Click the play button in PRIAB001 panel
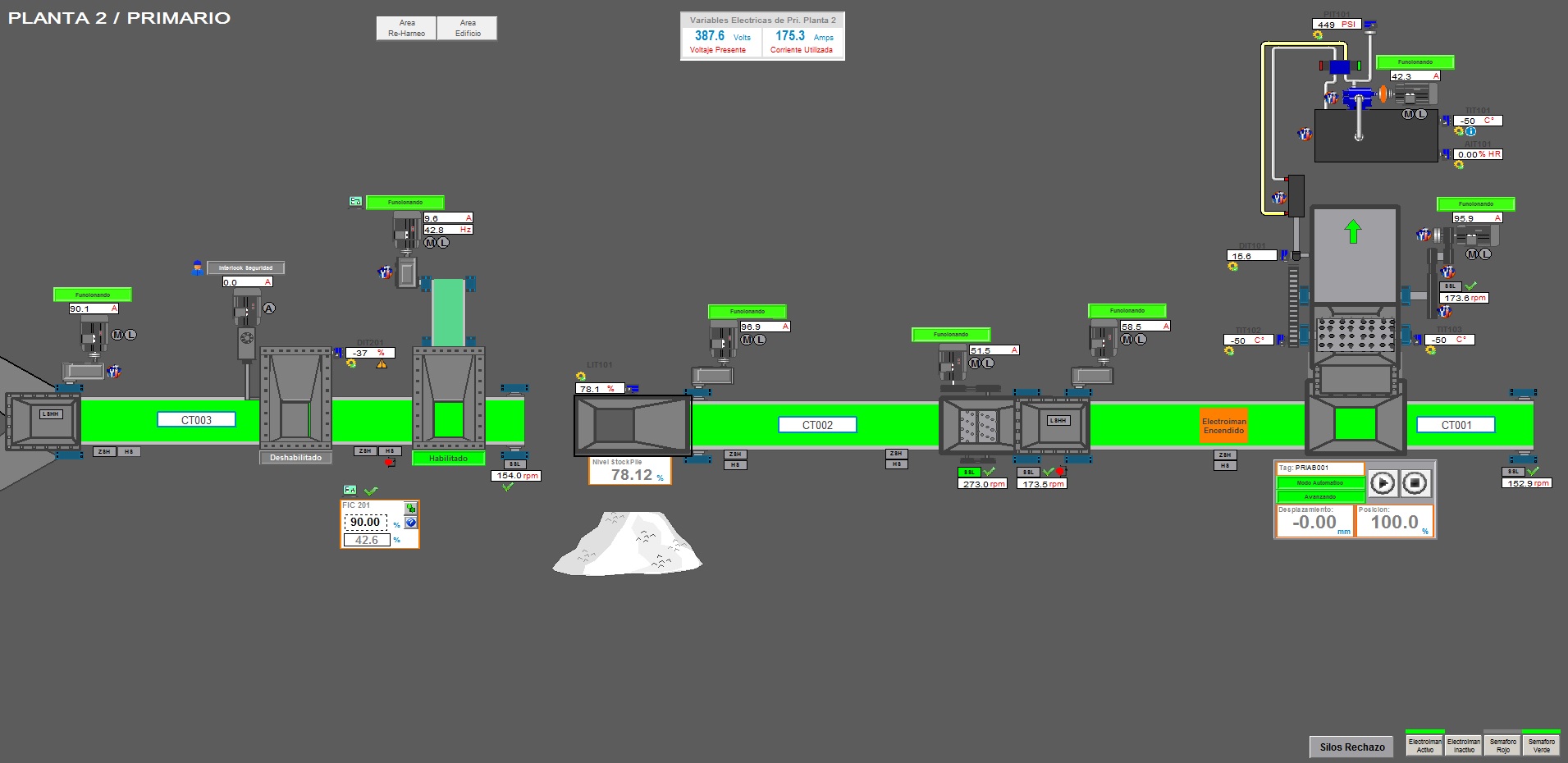1568x763 pixels. [x=1383, y=483]
